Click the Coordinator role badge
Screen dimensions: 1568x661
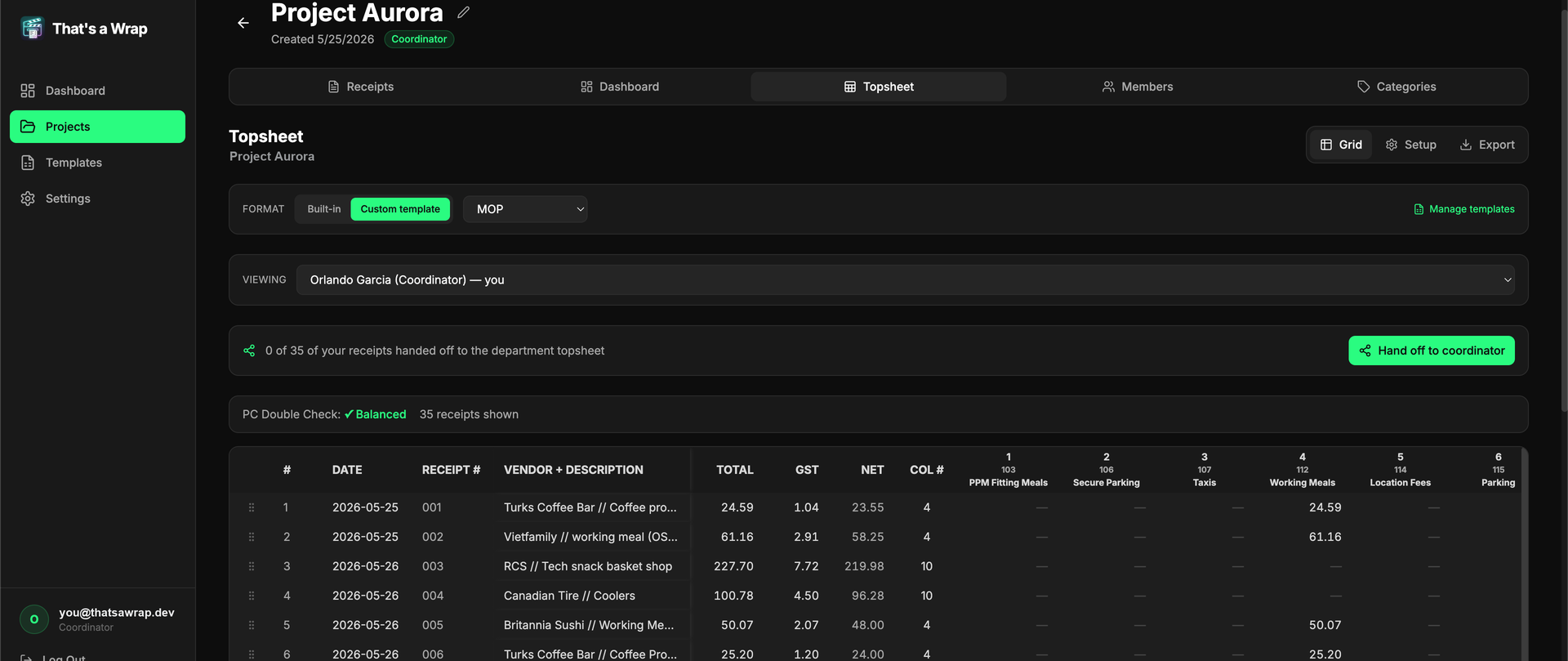tap(419, 39)
